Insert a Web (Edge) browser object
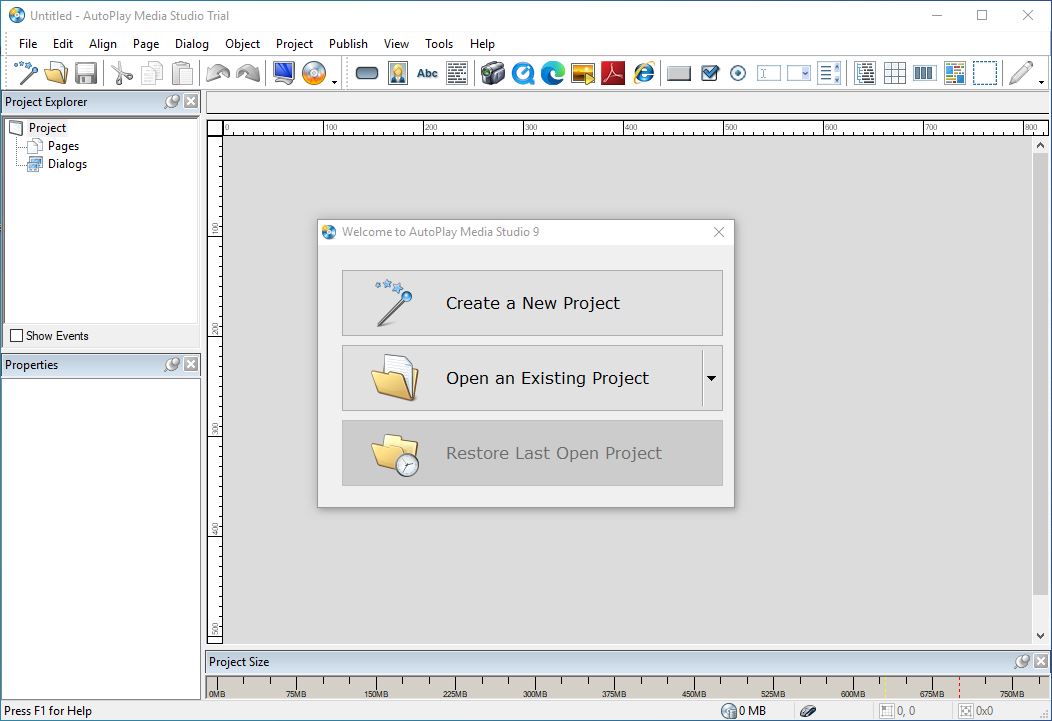The width and height of the screenshot is (1052, 721). coord(553,72)
